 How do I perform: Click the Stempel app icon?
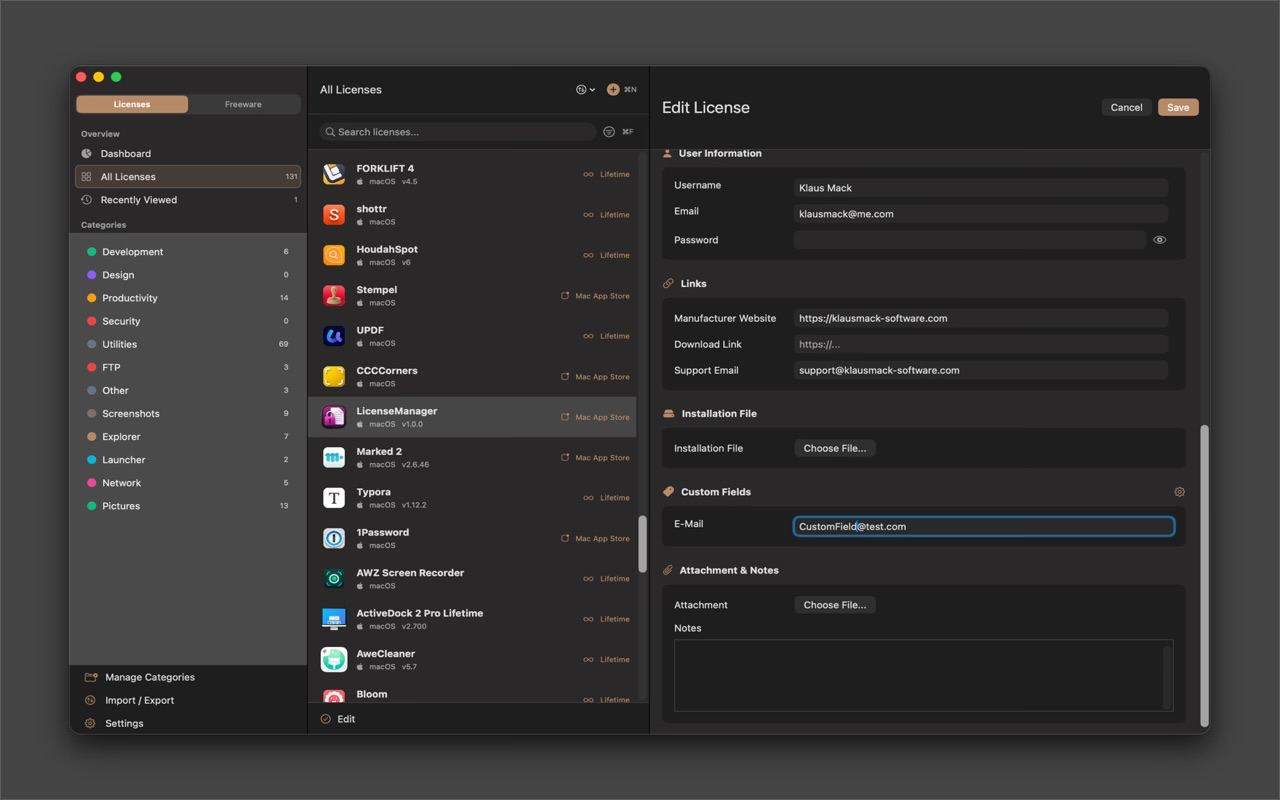[x=334, y=296]
